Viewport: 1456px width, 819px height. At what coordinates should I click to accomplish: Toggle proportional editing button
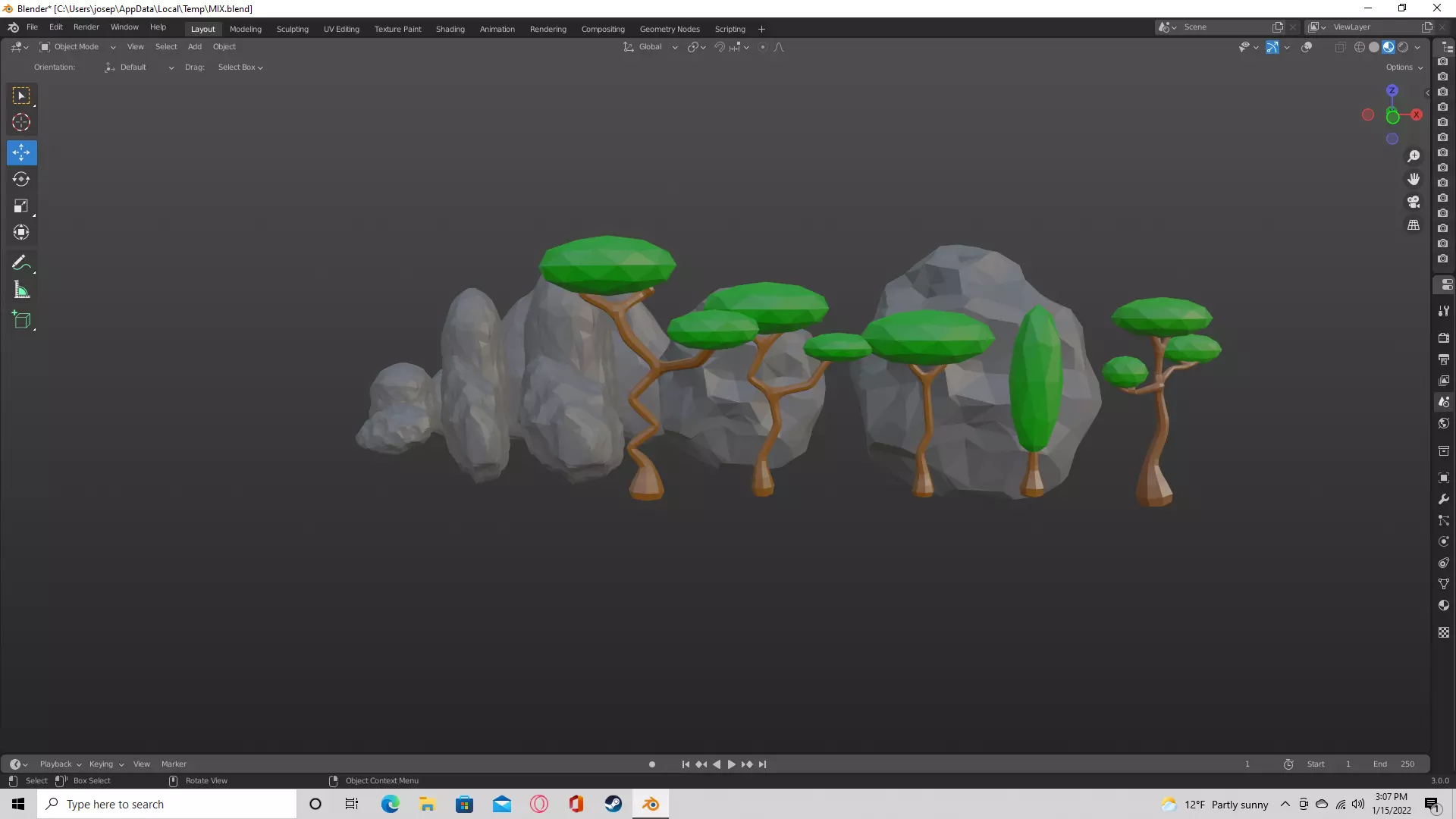[x=763, y=47]
